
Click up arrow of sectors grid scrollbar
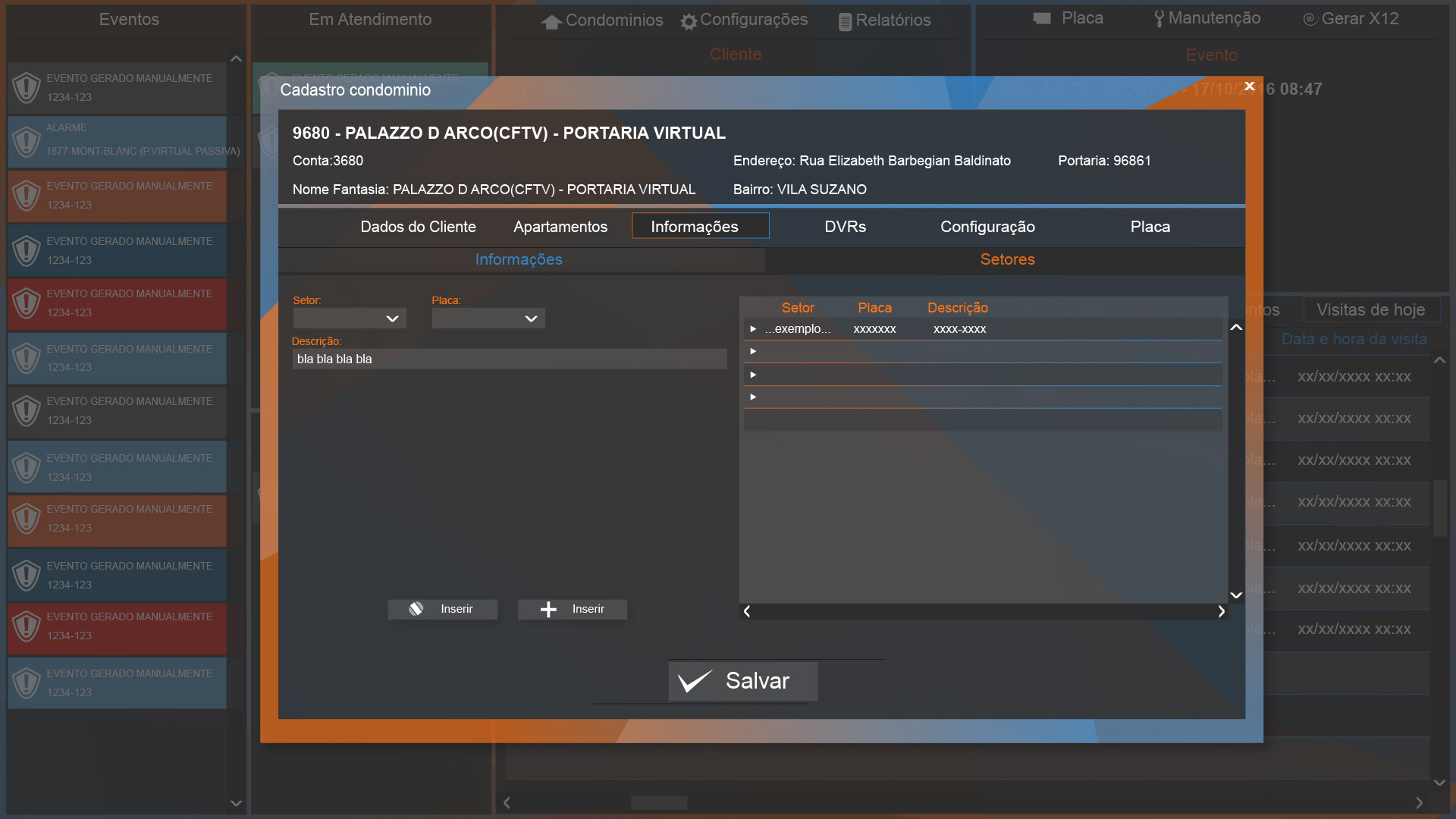[x=1236, y=328]
